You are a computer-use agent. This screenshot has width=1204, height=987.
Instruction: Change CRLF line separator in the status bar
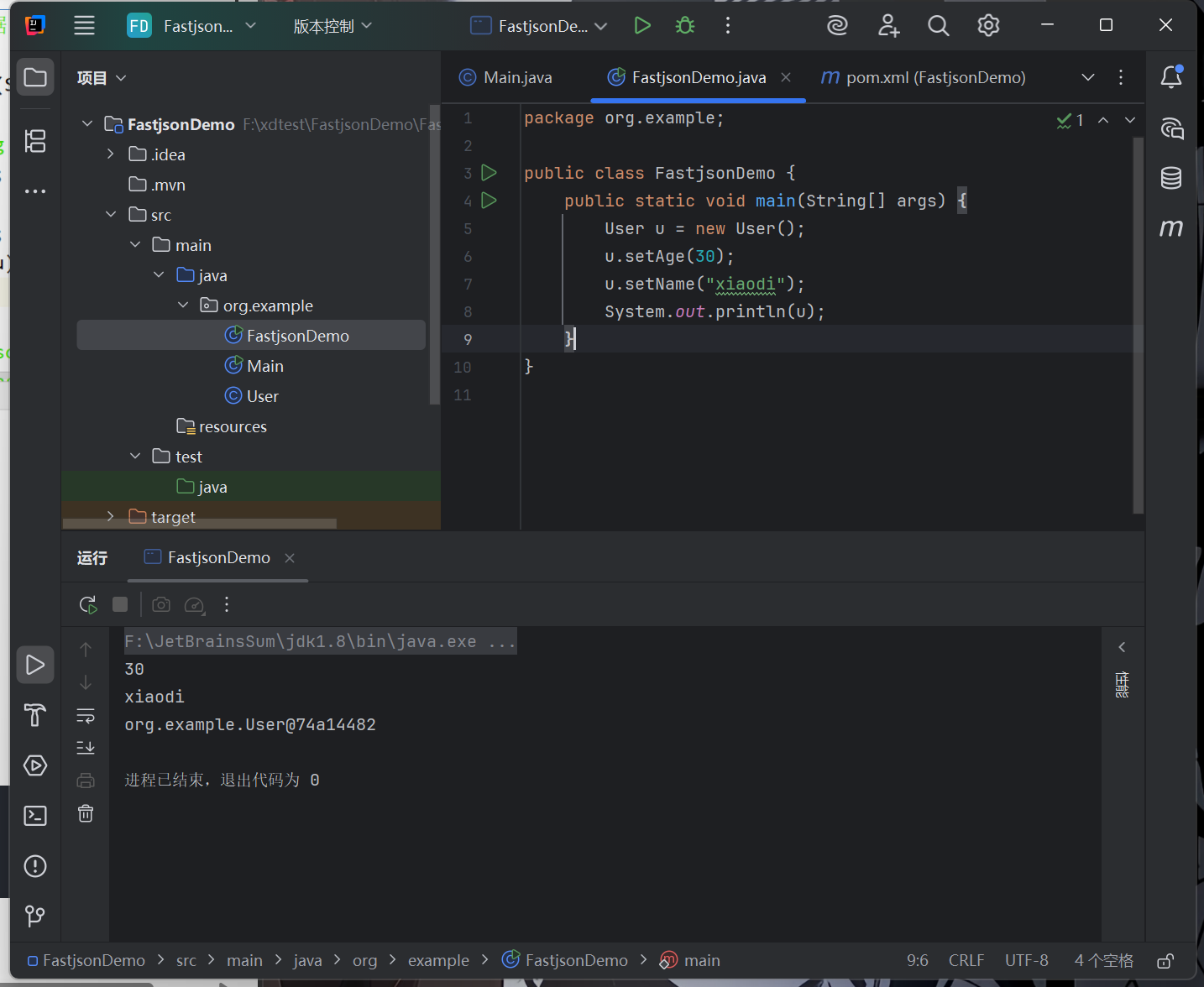point(966,960)
